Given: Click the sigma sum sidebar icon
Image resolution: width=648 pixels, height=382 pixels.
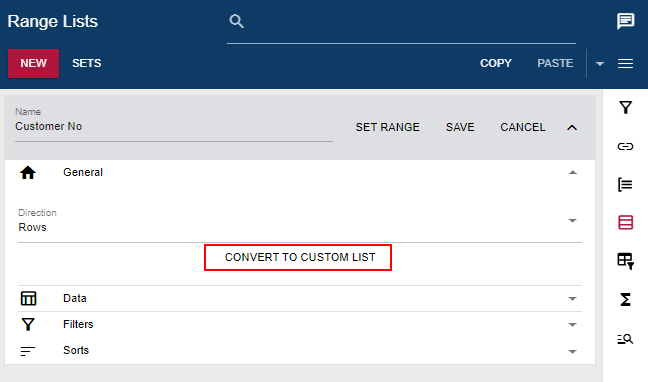Looking at the screenshot, I should [625, 299].
